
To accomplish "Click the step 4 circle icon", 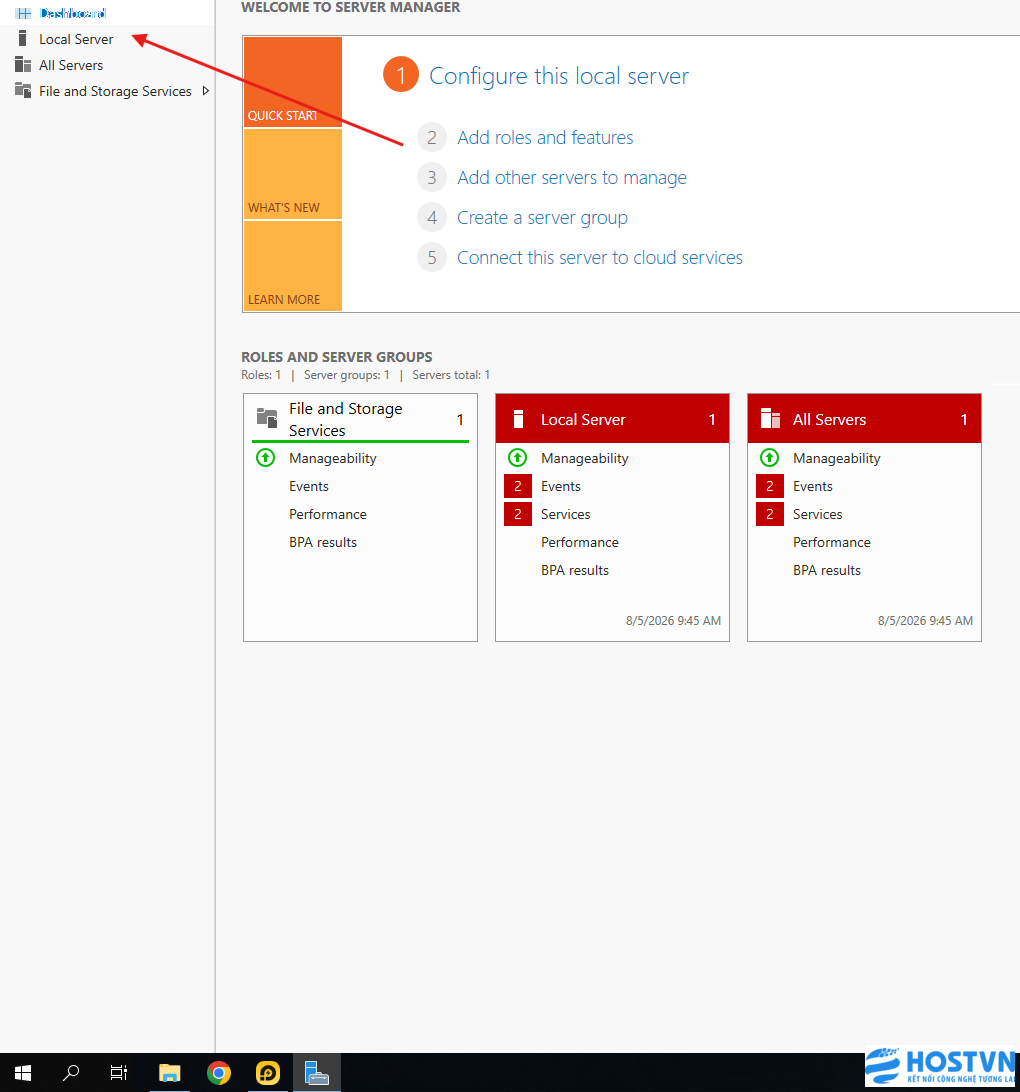I will [432, 218].
